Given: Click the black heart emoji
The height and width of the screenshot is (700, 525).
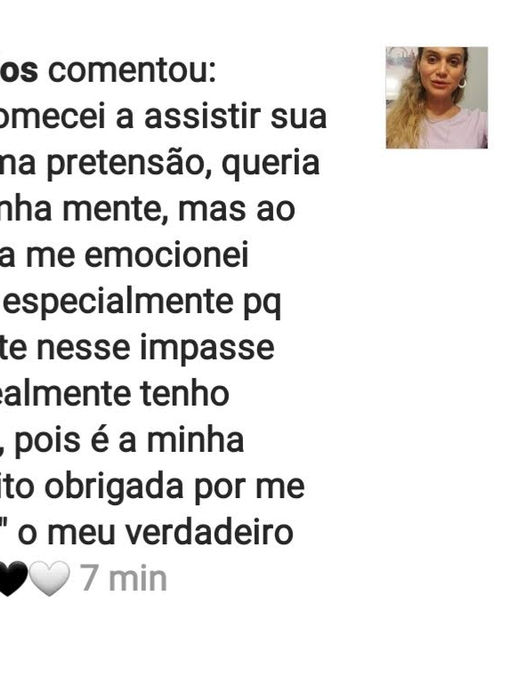Looking at the screenshot, I should pyautogui.click(x=13, y=579).
